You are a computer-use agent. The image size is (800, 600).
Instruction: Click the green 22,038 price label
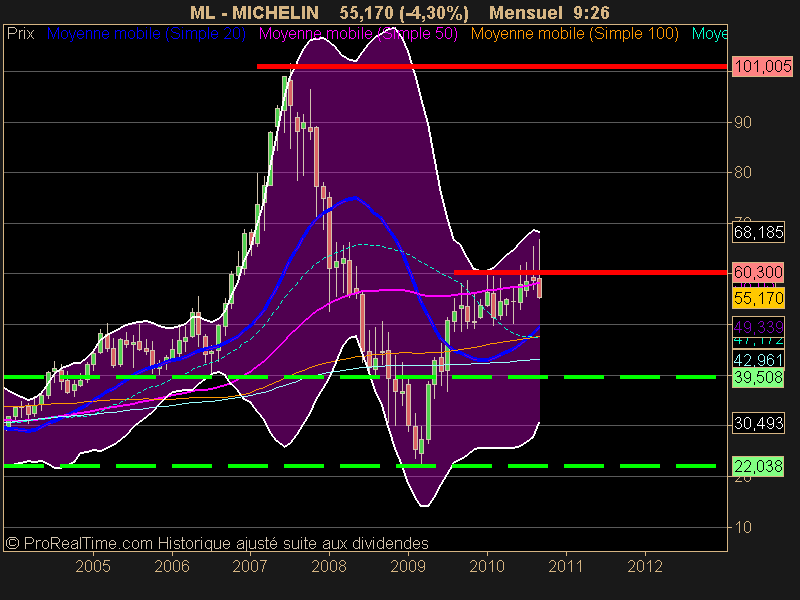[x=758, y=466]
